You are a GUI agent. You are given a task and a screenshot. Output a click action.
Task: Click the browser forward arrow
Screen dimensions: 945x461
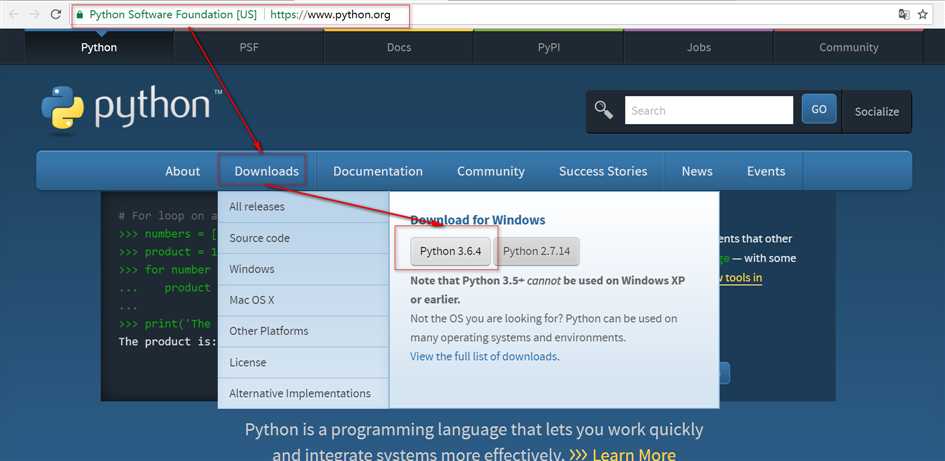34,14
